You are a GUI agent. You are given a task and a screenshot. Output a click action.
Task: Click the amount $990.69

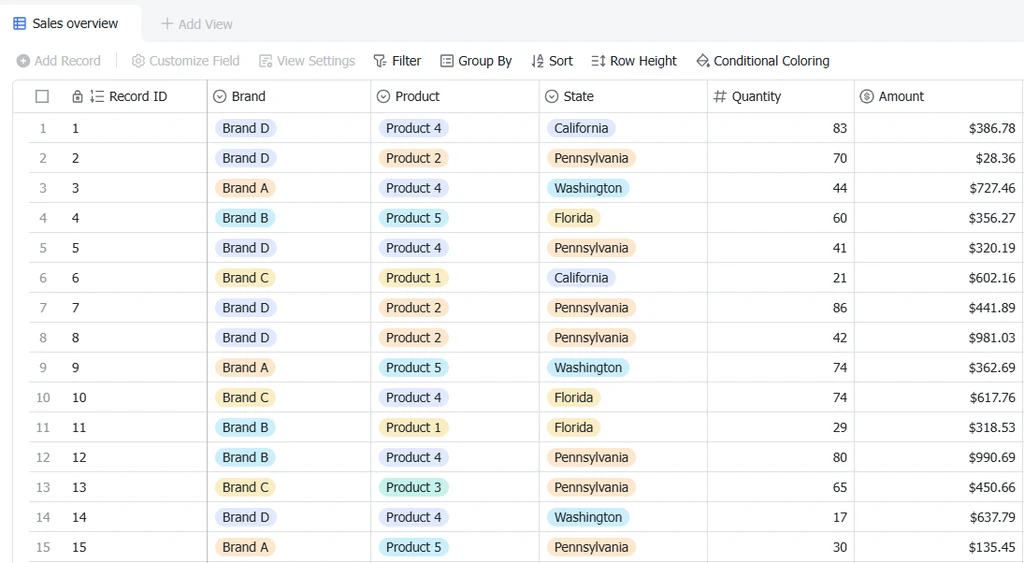(992, 458)
